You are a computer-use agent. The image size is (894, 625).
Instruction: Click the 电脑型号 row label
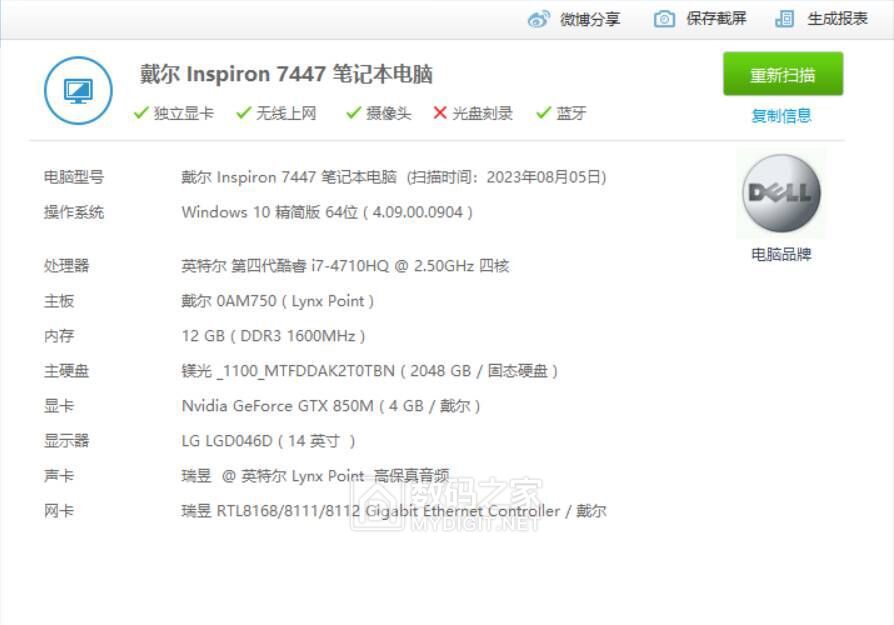point(74,177)
